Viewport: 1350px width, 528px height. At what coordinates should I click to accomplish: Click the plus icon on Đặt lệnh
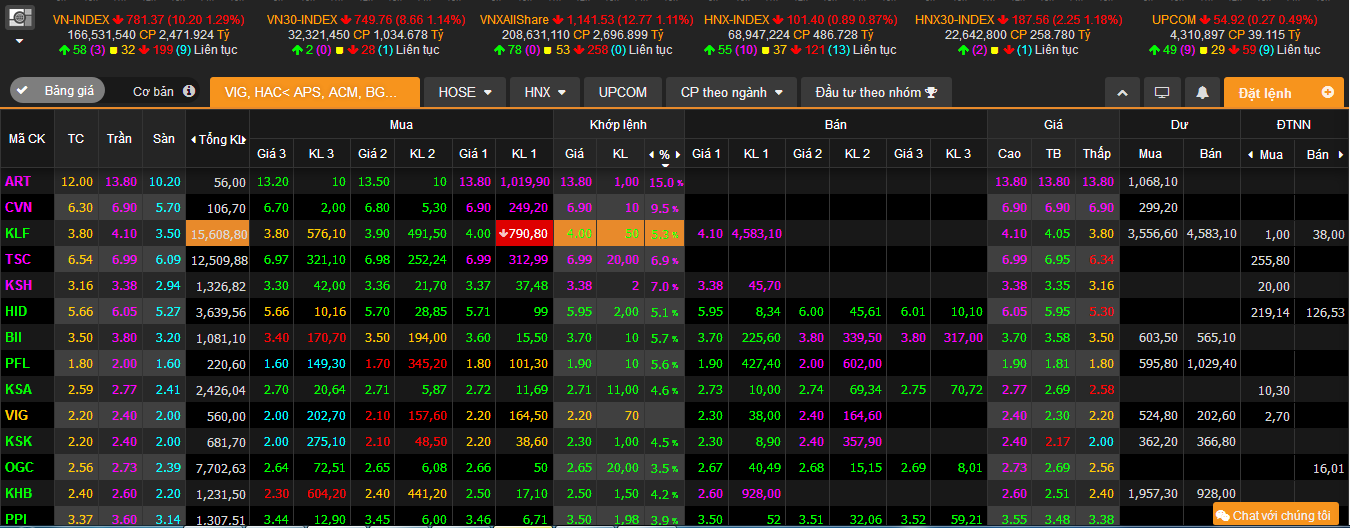pyautogui.click(x=1328, y=92)
